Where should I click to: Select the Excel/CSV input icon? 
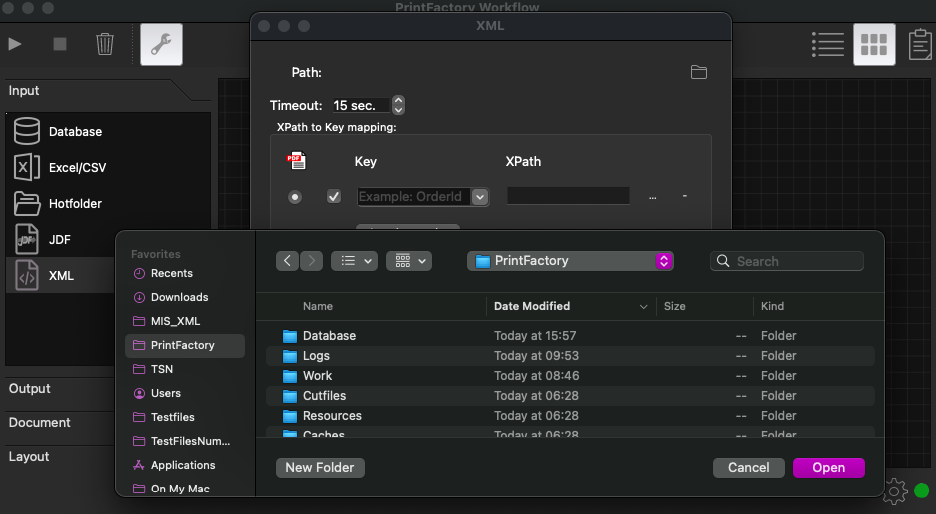[27, 167]
